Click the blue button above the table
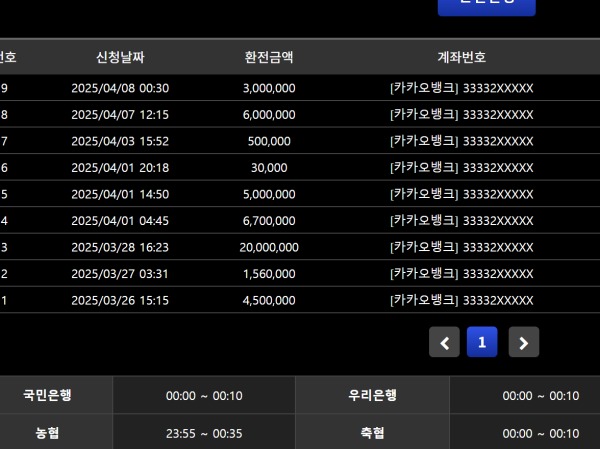The width and height of the screenshot is (600, 449). click(x=486, y=5)
